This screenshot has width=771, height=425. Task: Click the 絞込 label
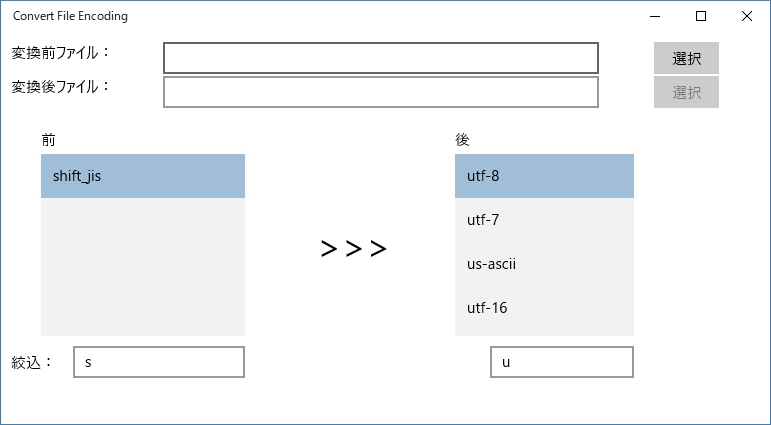31,363
